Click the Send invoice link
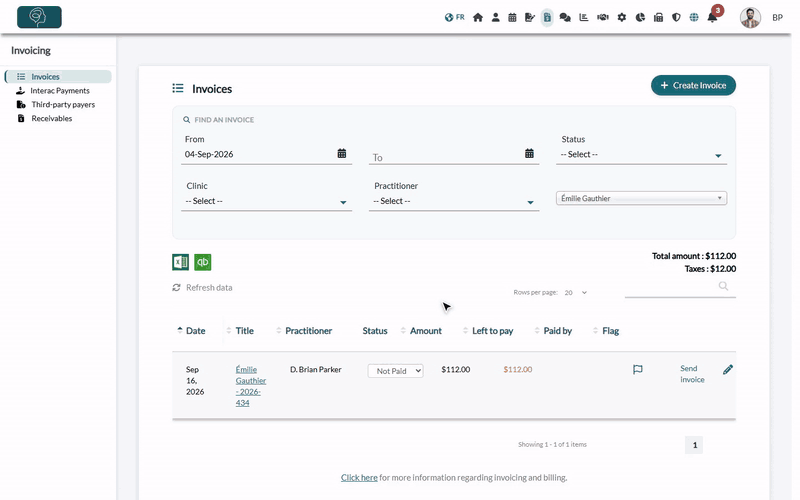The image size is (800, 500). click(692, 374)
